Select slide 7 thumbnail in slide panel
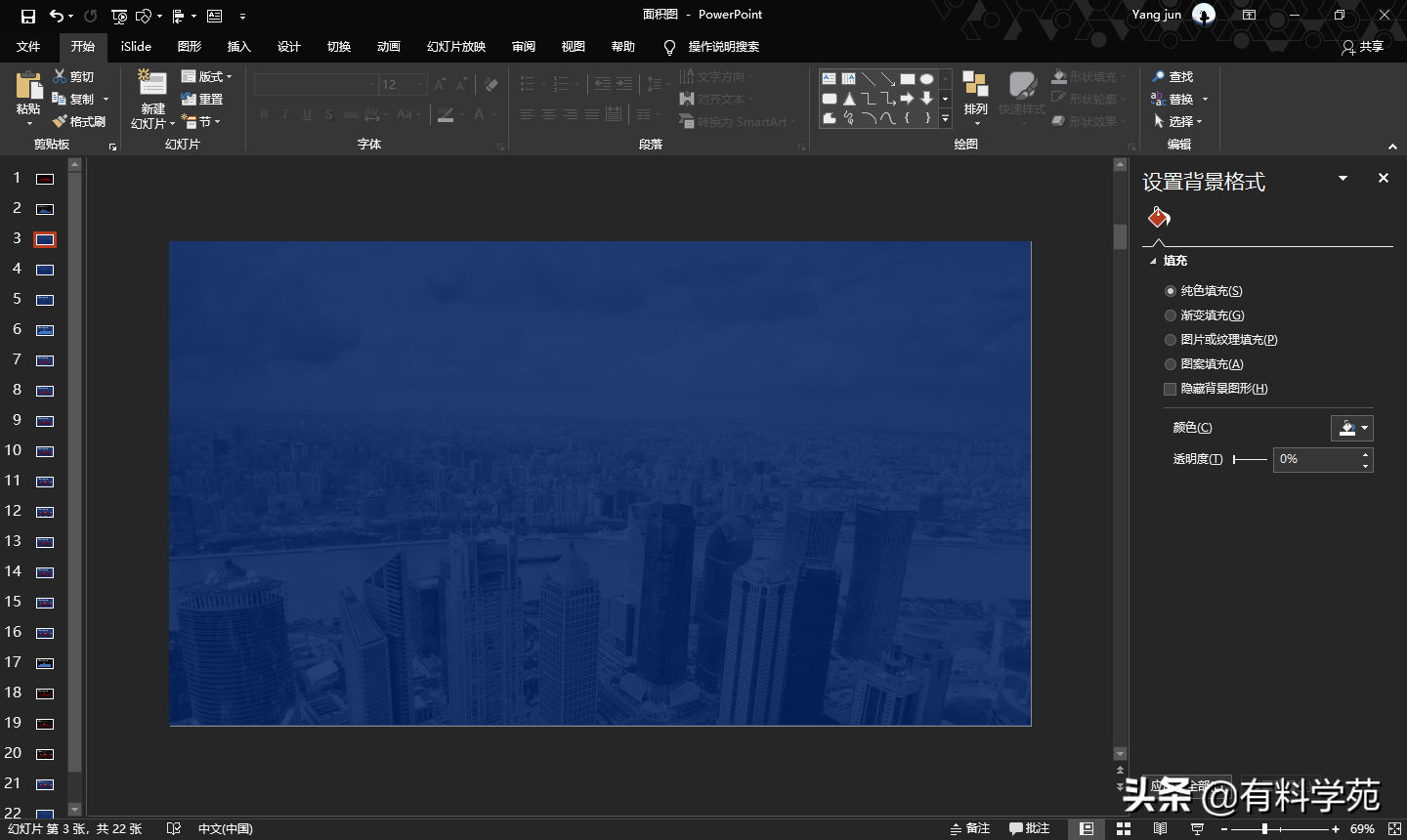1407x840 pixels. tap(45, 360)
